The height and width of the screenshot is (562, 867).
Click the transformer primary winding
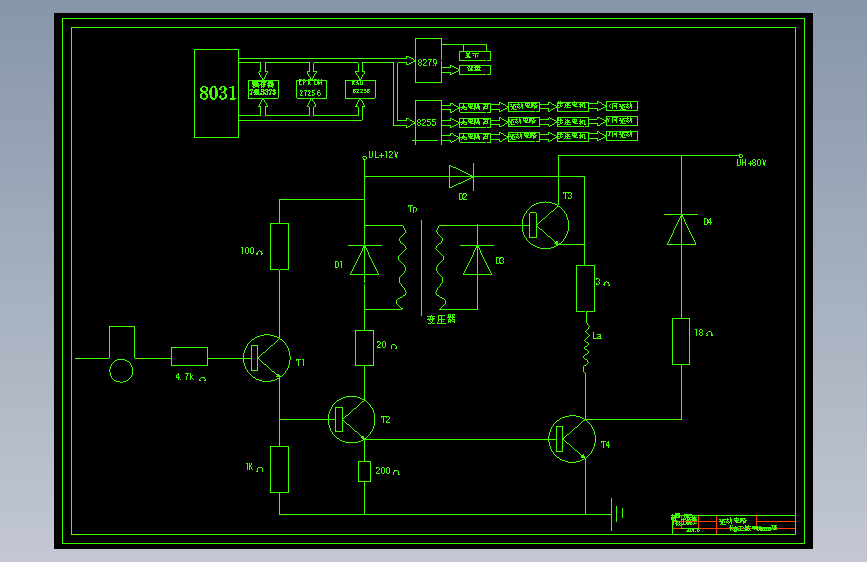point(402,267)
